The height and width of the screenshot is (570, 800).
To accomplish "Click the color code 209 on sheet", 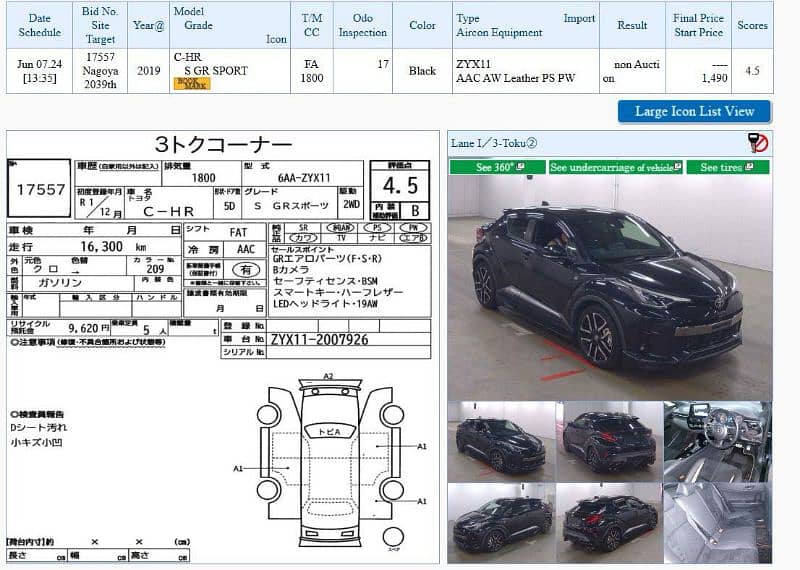I will pyautogui.click(x=155, y=269).
